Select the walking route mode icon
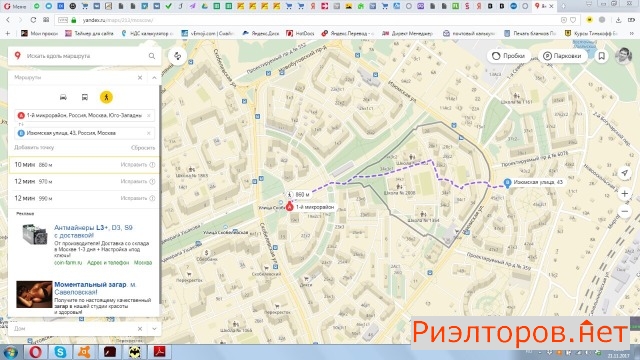Screen dimensions: 640x360 (x=106, y=97)
